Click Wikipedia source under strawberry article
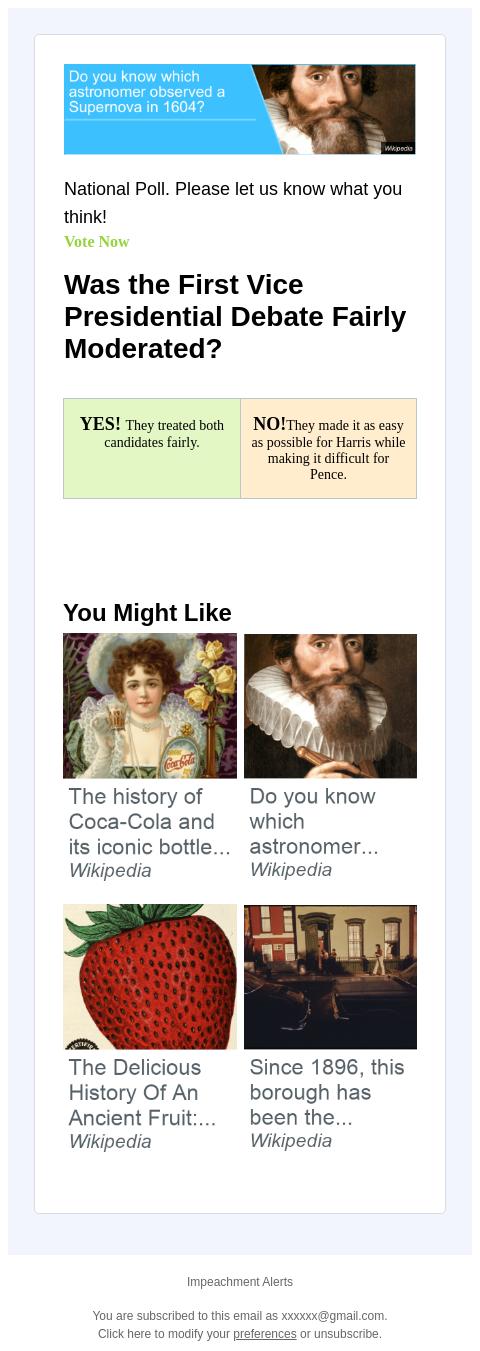 coord(110,1142)
